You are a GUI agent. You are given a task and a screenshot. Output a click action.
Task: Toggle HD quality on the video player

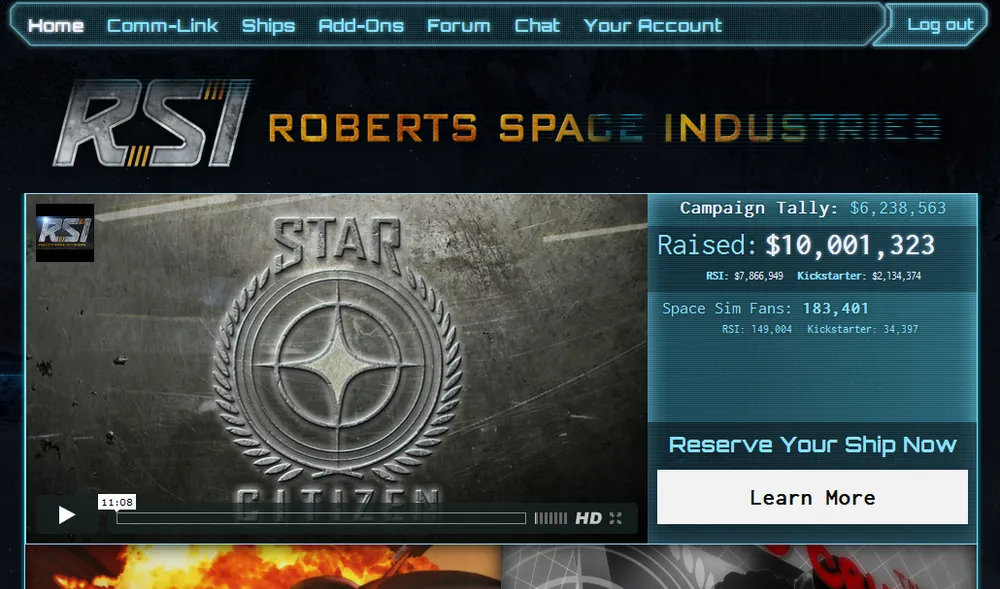click(588, 518)
